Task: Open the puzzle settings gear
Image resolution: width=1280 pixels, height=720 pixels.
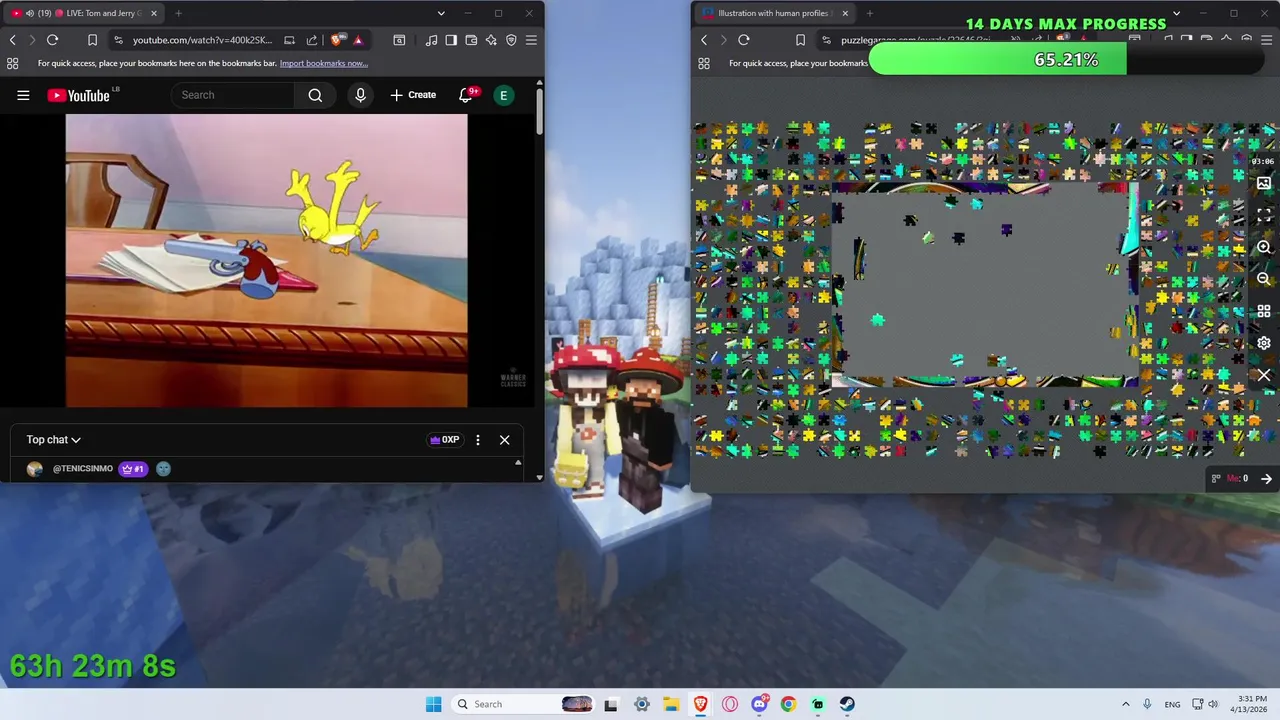Action: click(x=1264, y=343)
